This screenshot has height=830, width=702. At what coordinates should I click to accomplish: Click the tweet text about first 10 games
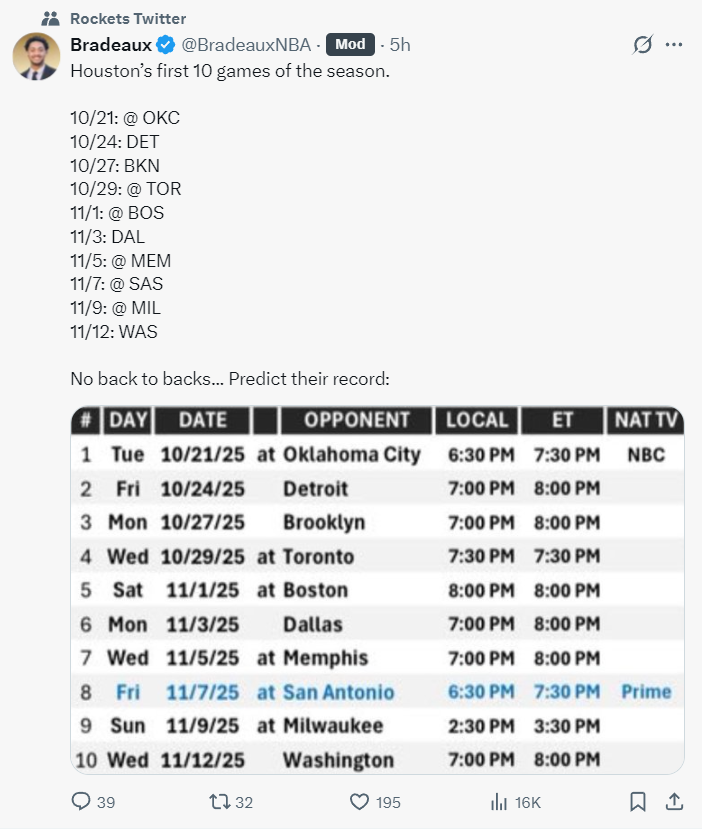(230, 72)
